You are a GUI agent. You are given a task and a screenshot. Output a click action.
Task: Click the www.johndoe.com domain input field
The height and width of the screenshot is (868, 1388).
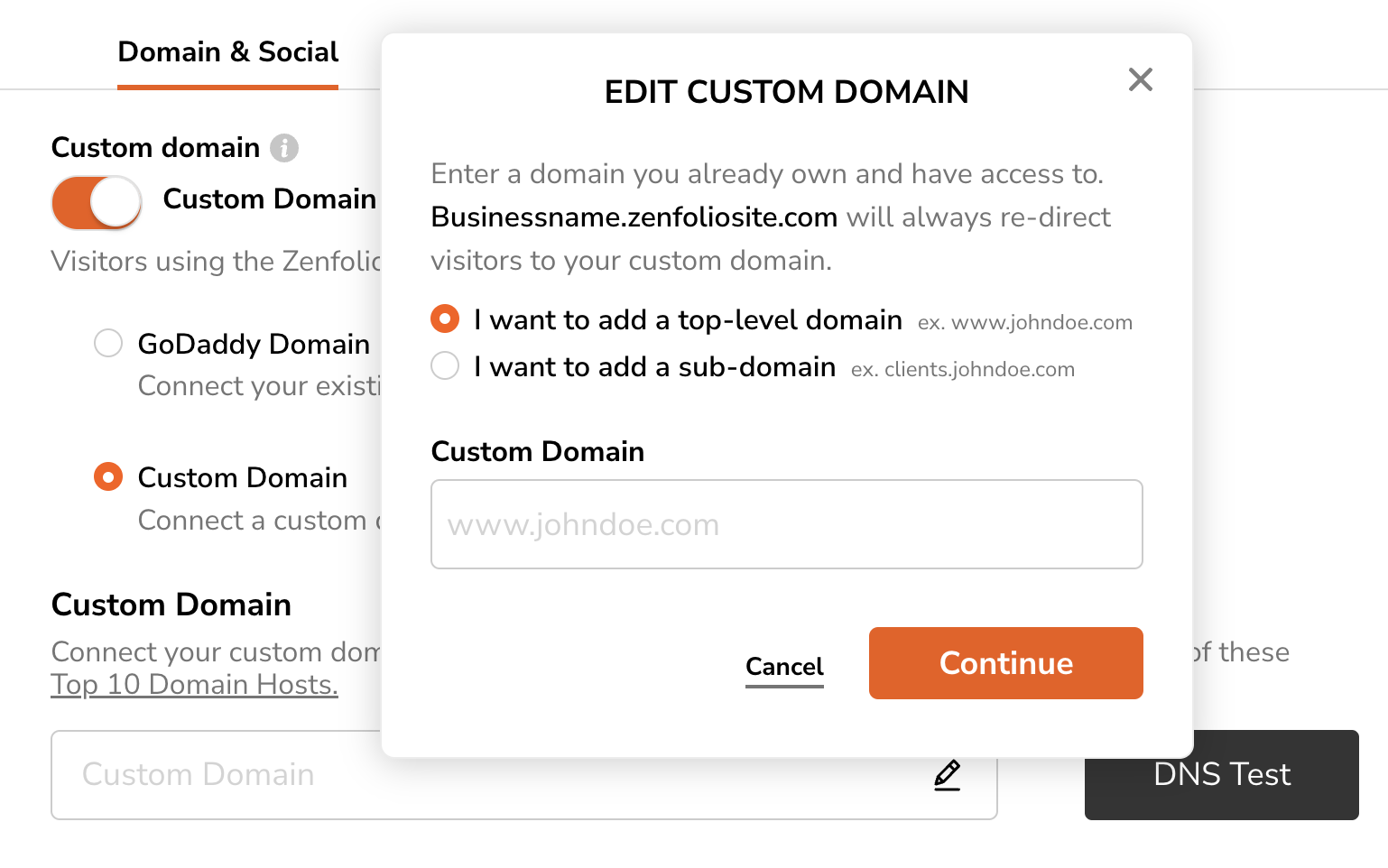(786, 524)
